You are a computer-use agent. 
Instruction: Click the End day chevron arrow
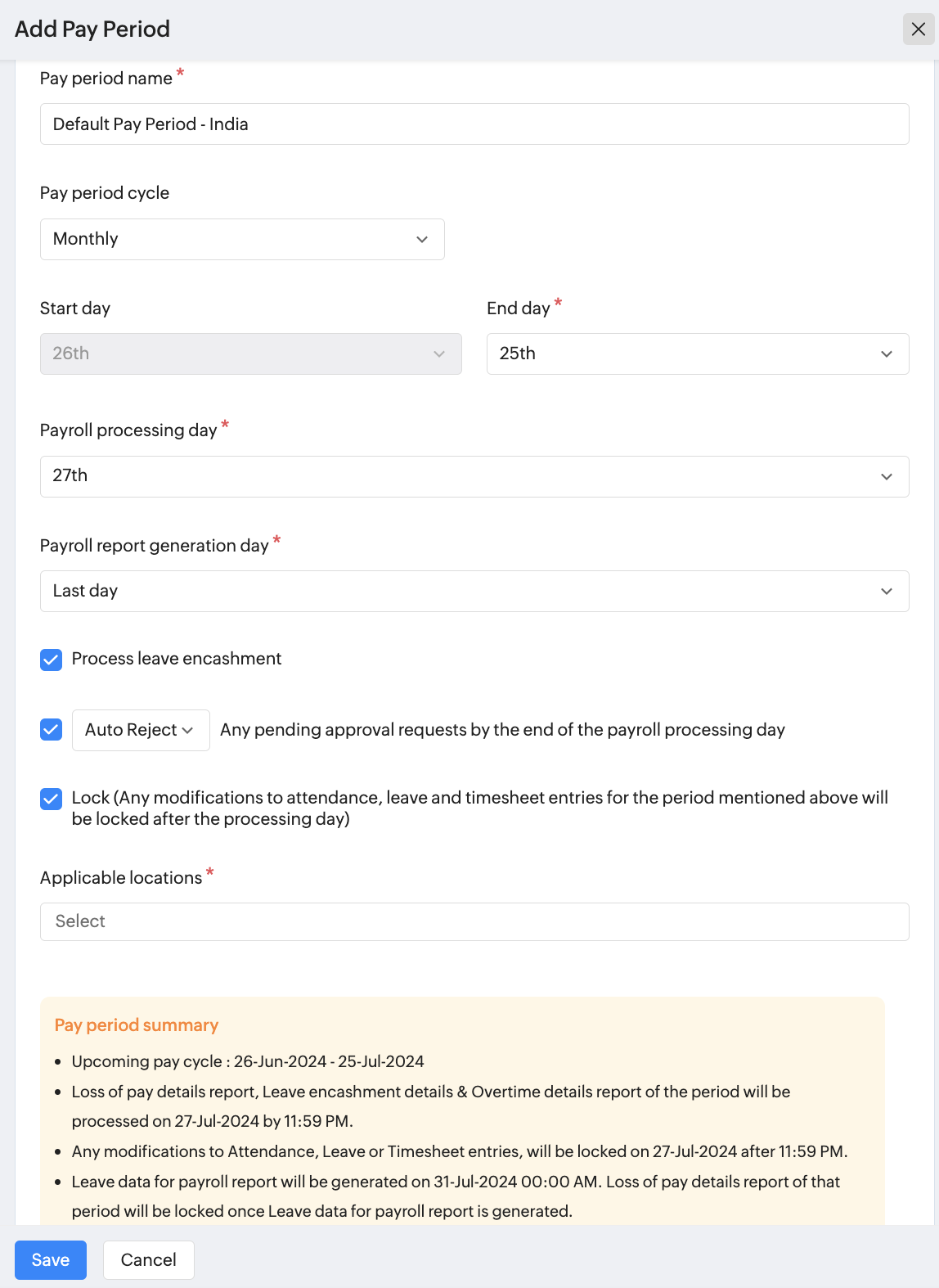click(x=886, y=354)
